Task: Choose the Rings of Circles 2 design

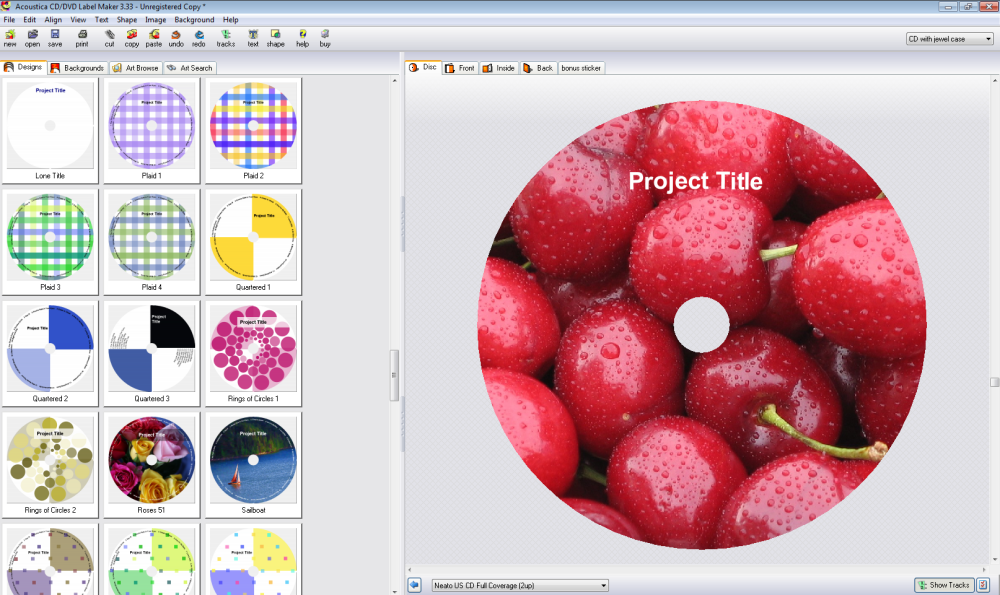Action: pos(50,466)
